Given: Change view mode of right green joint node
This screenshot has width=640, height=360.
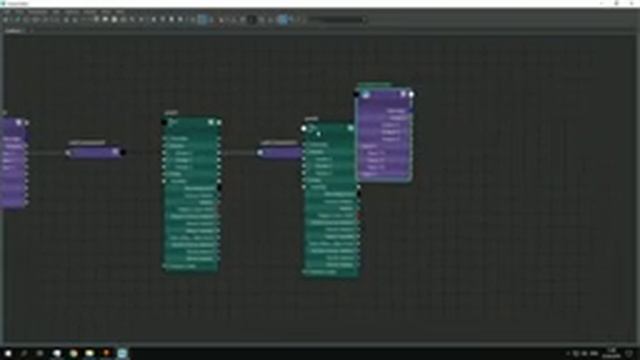Looking at the screenshot, I should pos(351,128).
